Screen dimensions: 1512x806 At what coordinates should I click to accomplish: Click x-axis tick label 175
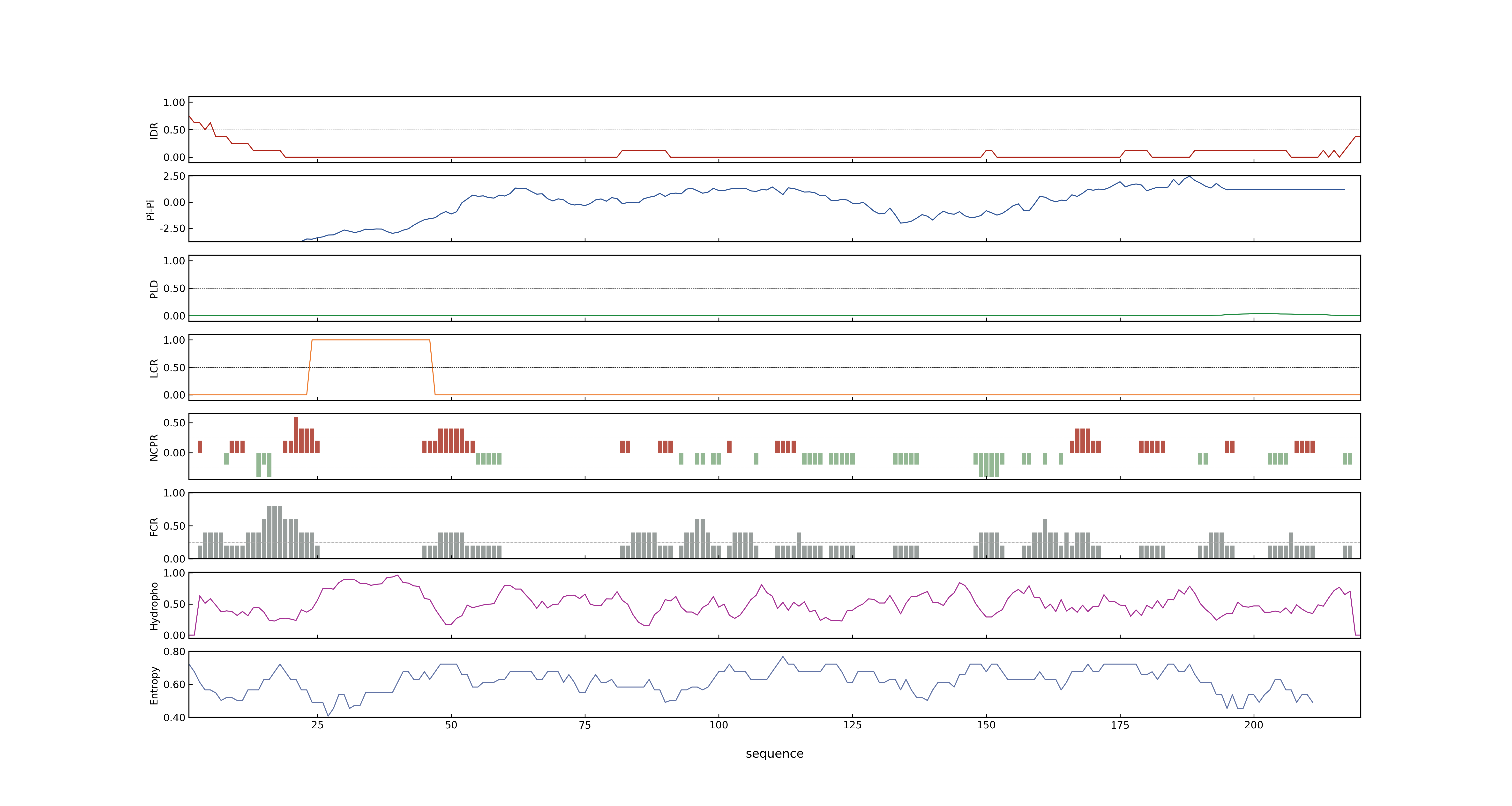1120,725
